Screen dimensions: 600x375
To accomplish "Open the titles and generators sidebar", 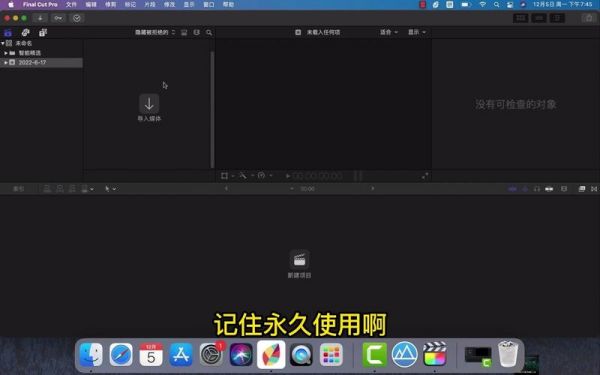I will coord(43,33).
